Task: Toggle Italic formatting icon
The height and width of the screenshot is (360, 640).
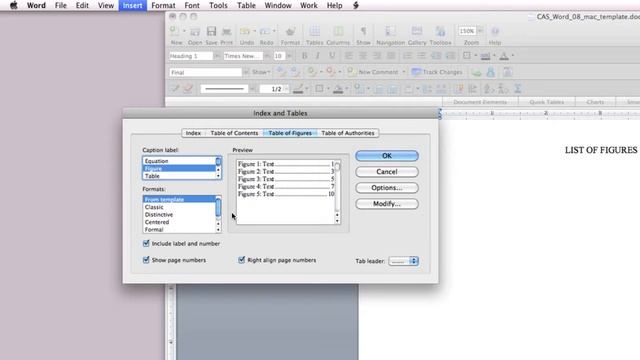Action: 318,56
